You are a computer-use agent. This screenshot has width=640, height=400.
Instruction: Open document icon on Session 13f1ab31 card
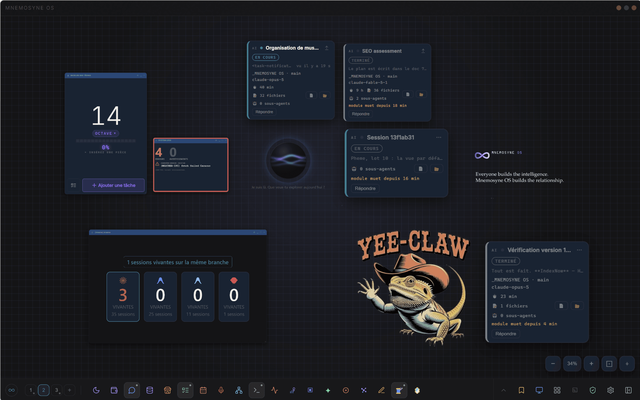(420, 169)
